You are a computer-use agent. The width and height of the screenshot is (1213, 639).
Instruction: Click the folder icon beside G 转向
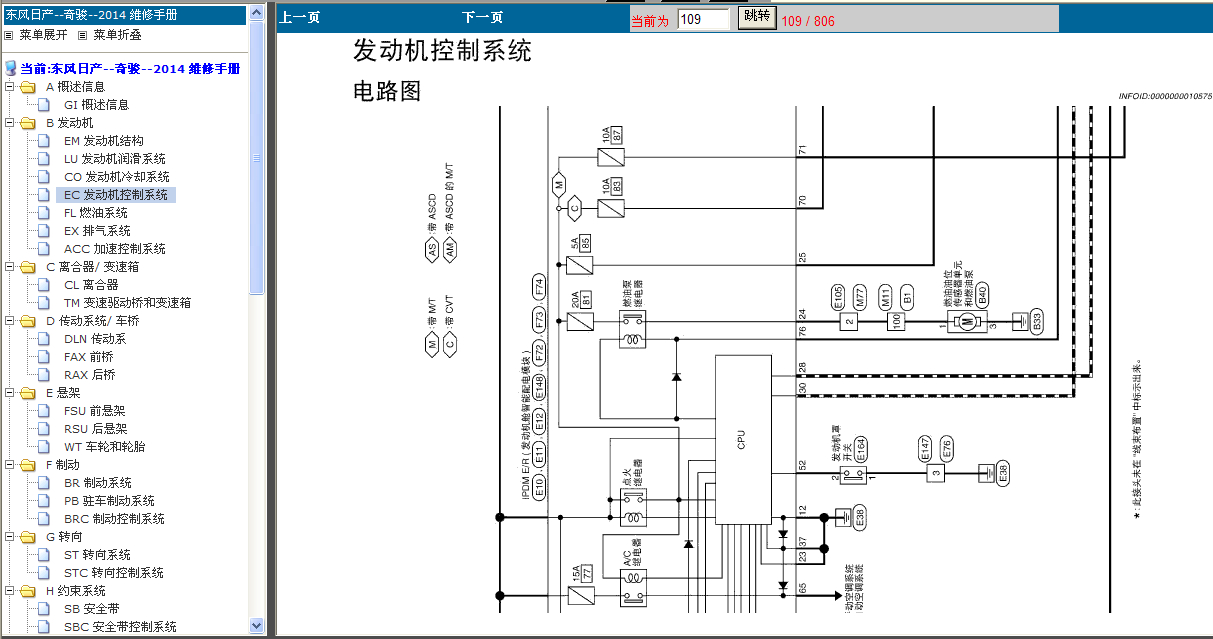coord(27,537)
